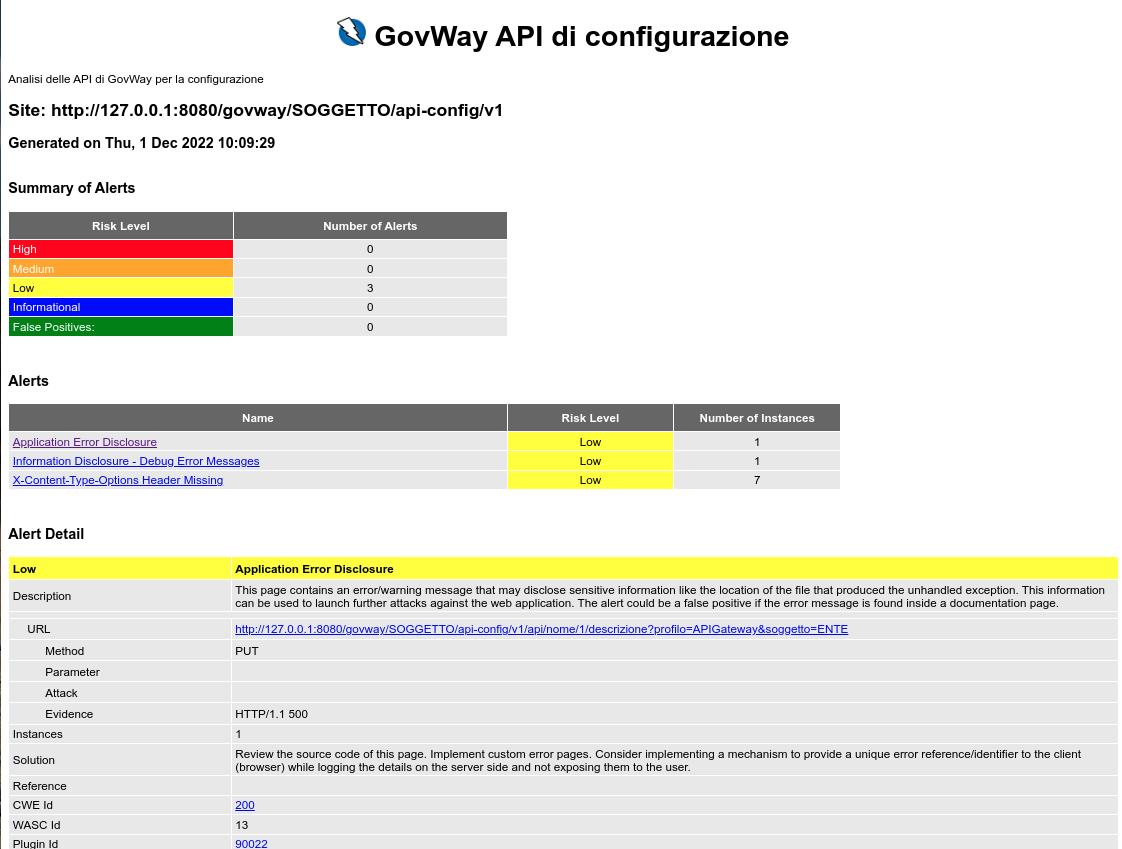The width and height of the screenshot is (1122, 849).
Task: Click the yellow Low cell in summary table
Action: pyautogui.click(x=121, y=288)
